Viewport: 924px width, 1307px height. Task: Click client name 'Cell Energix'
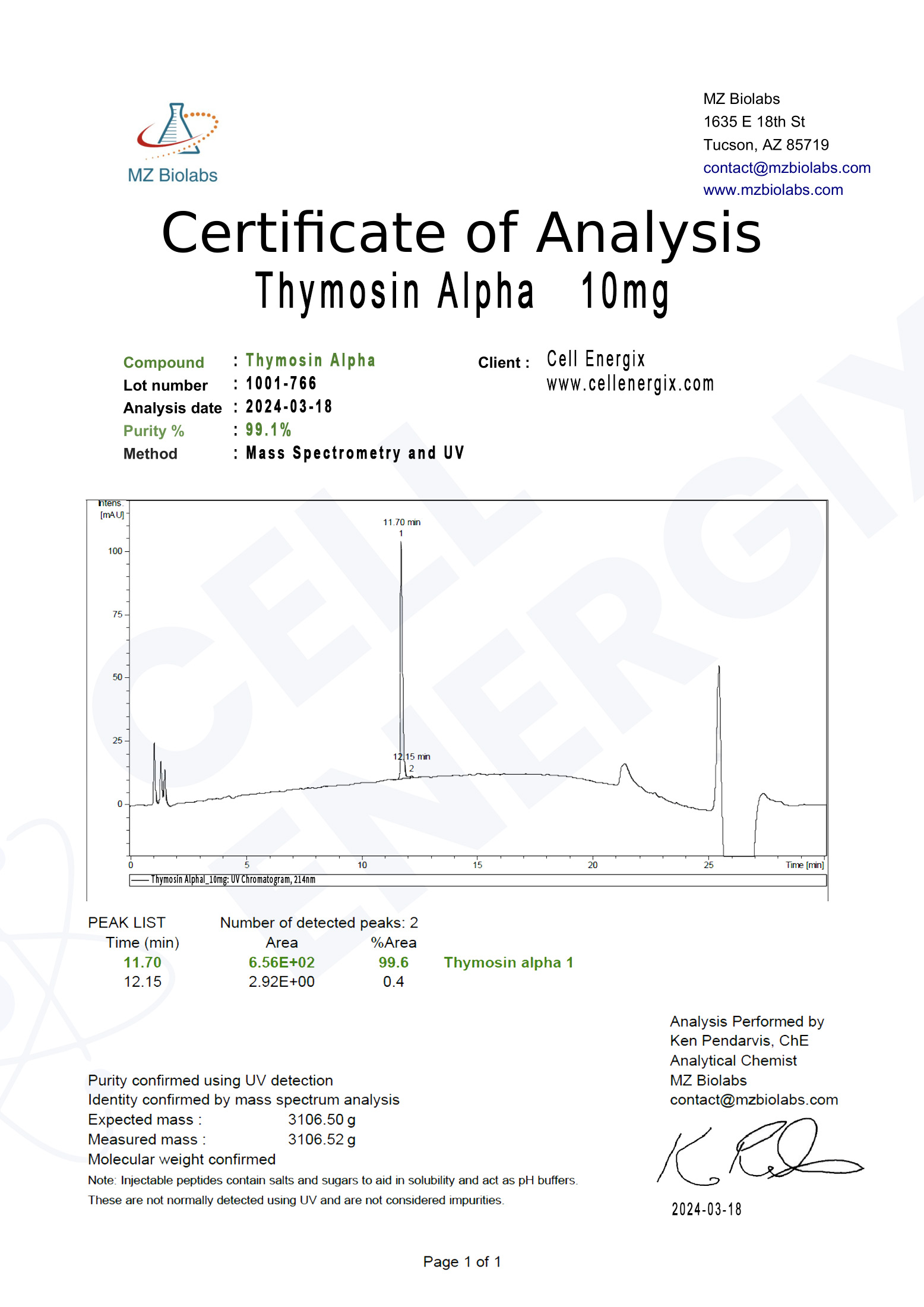point(596,359)
